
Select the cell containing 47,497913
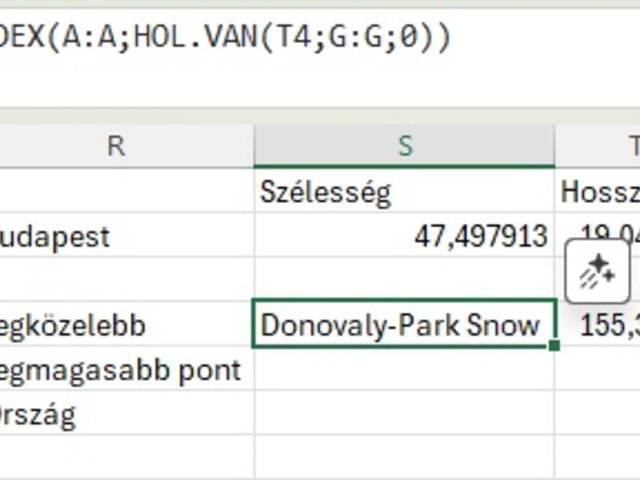coord(404,237)
